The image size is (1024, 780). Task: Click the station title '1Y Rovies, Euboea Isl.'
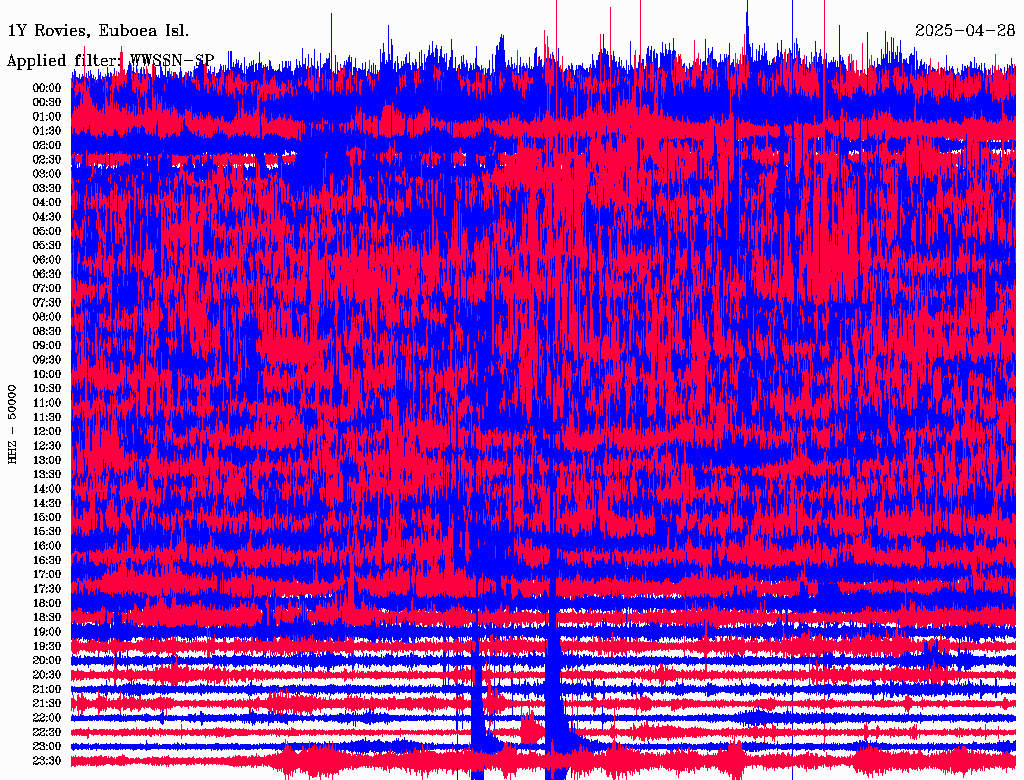(97, 30)
